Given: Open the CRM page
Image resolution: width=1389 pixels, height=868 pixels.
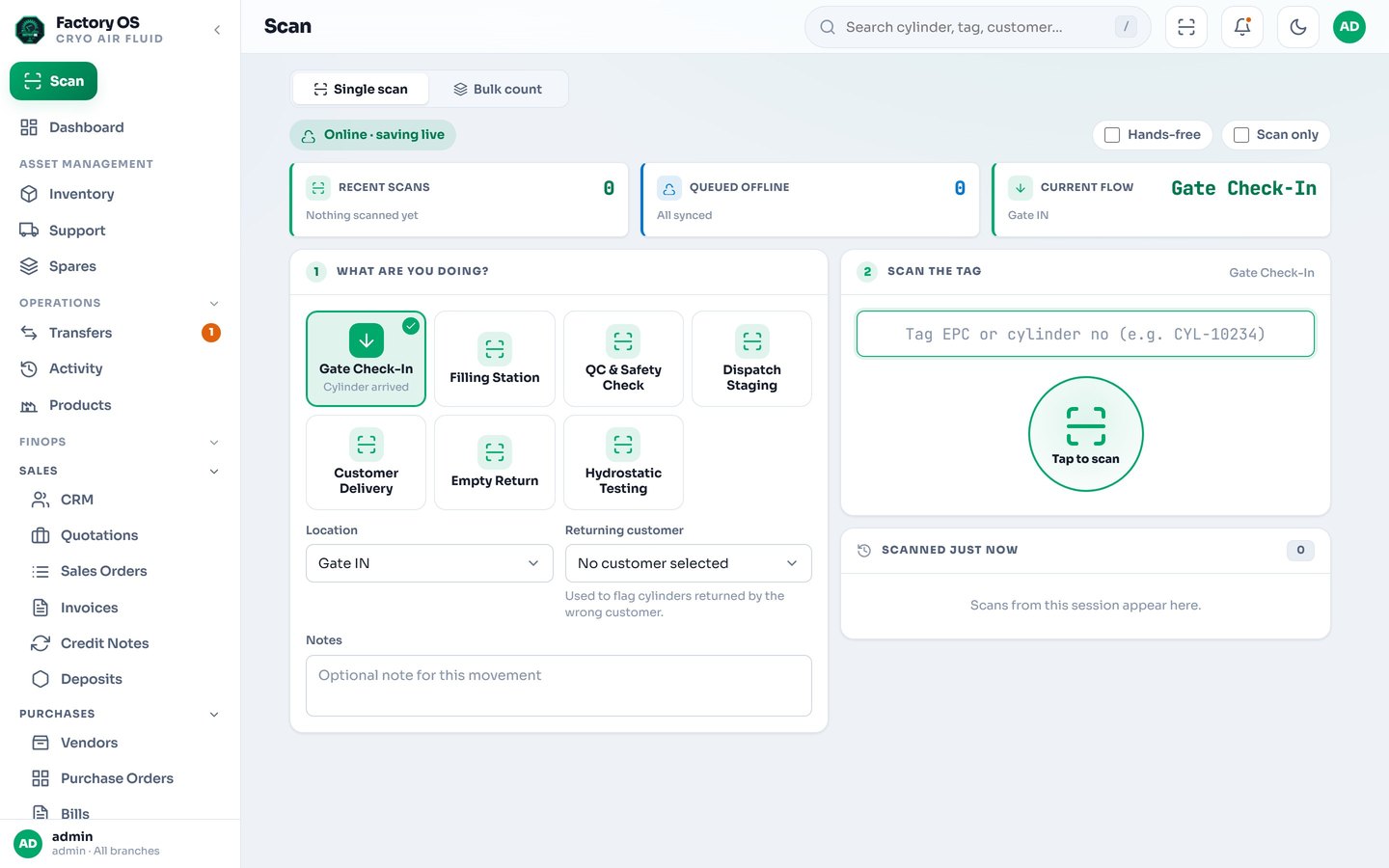Looking at the screenshot, I should [x=125, y=500].
